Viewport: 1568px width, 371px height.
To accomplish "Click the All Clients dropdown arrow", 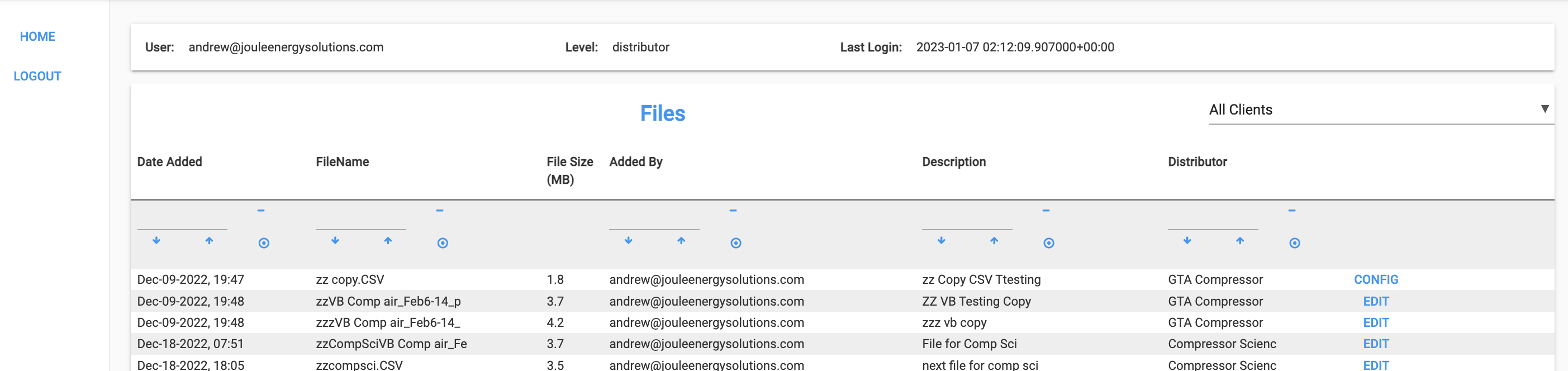I will click(x=1545, y=109).
